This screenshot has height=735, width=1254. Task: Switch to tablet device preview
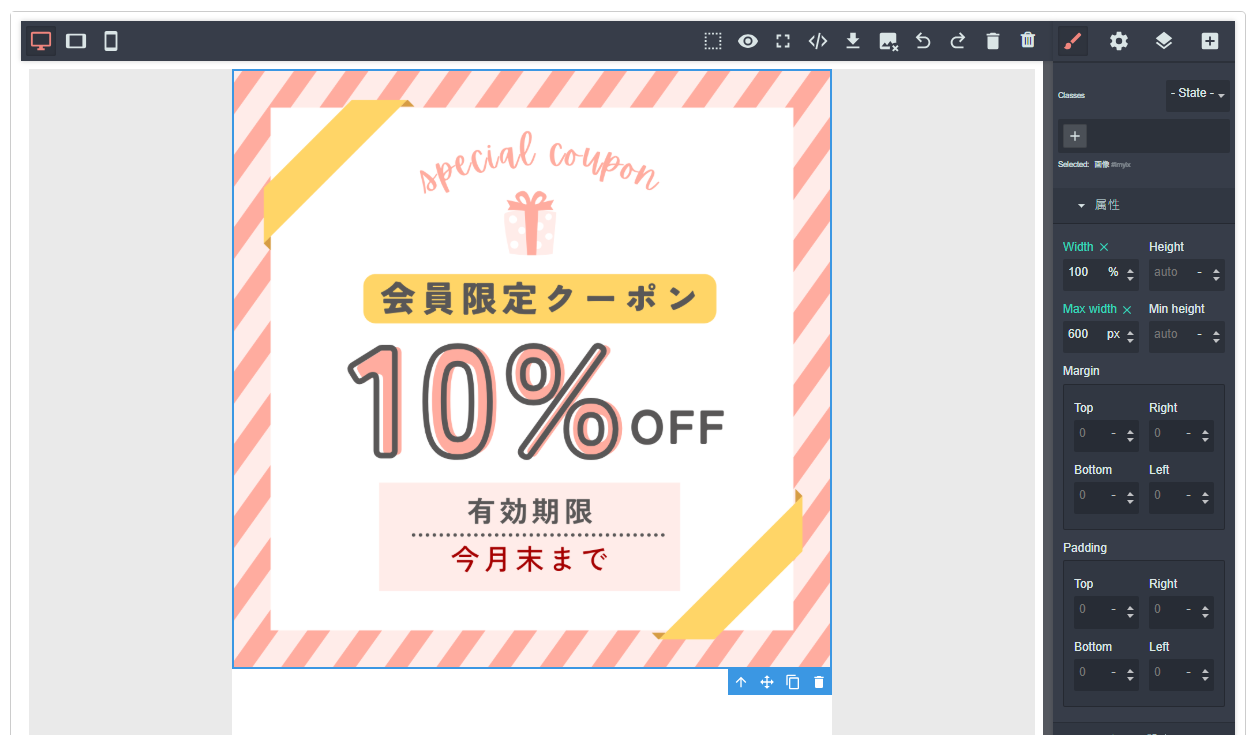[76, 41]
